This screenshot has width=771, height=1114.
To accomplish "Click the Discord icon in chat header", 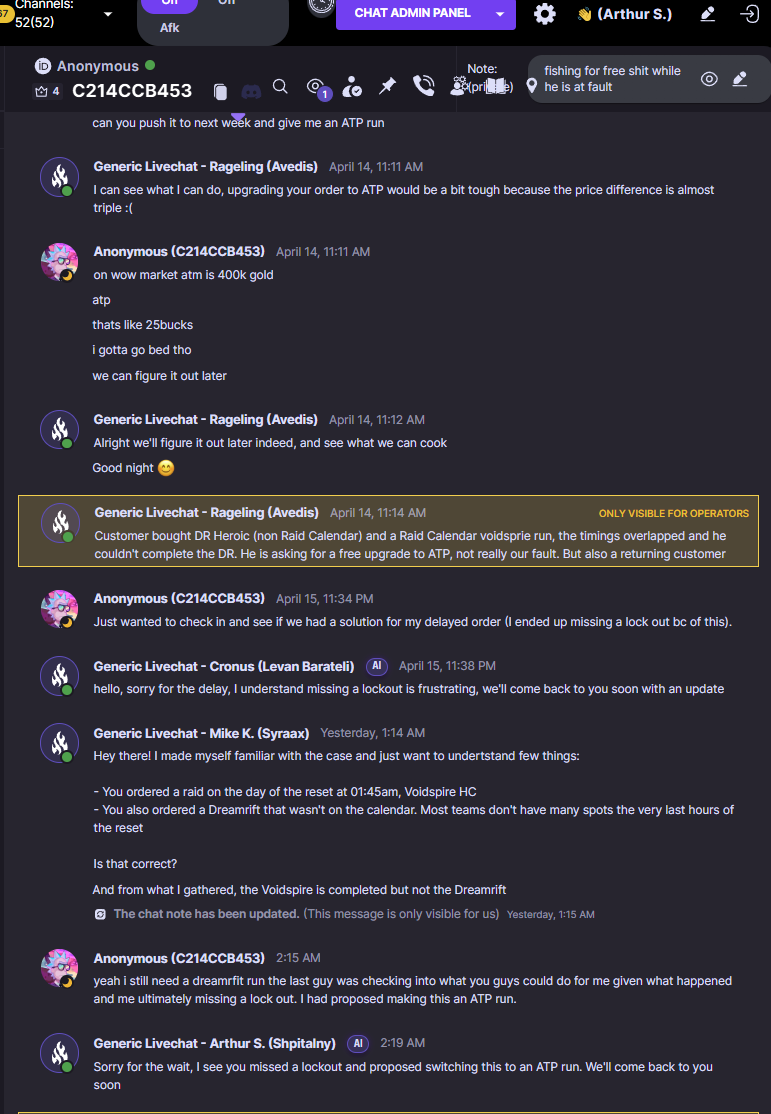I will (251, 91).
